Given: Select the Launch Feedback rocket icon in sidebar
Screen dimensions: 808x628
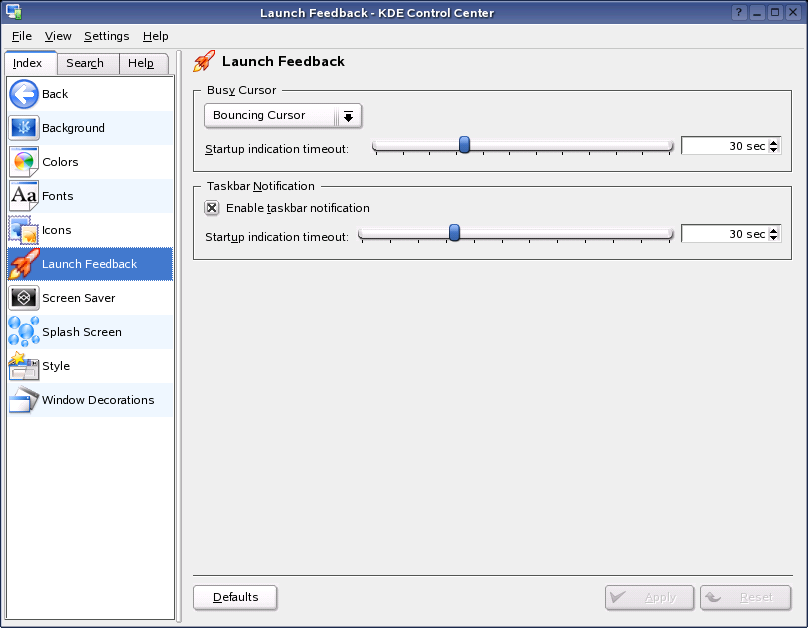Looking at the screenshot, I should (24, 264).
